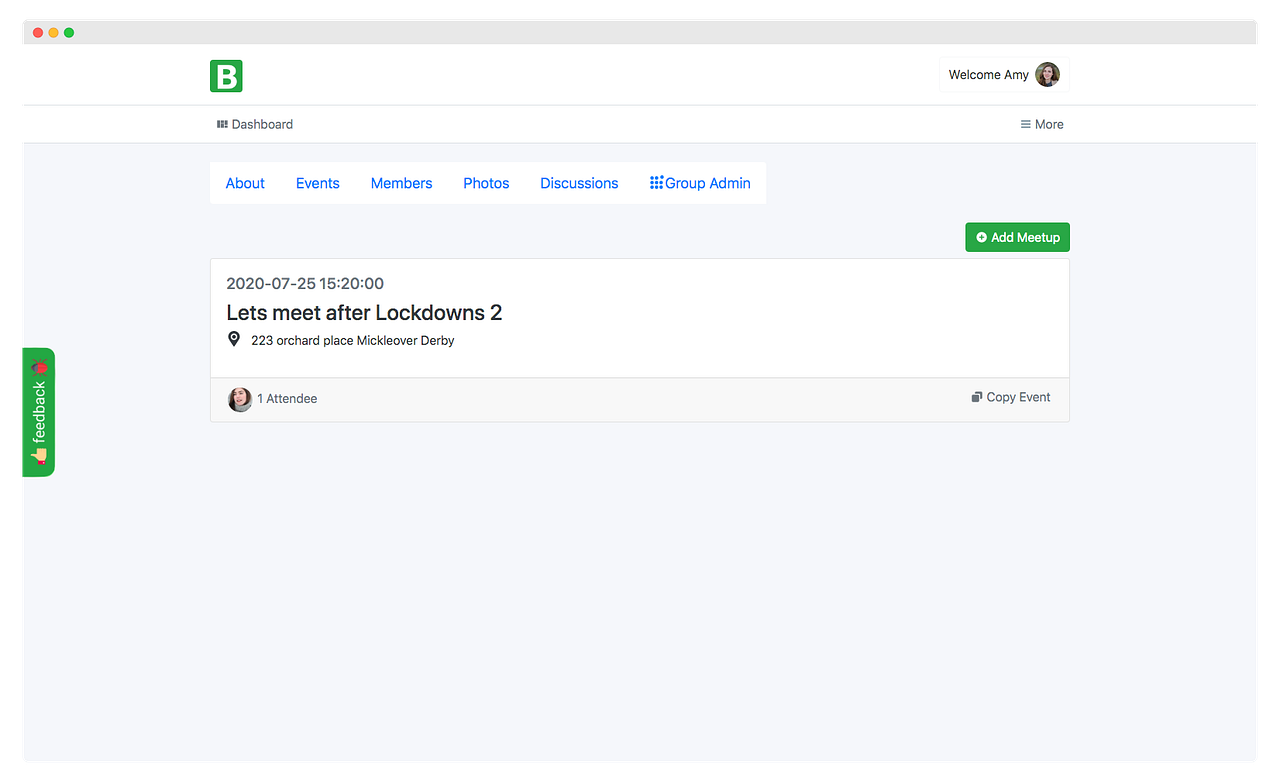Click the thumbs-up icon on feedback tab
This screenshot has height=782, width=1280.
39,455
